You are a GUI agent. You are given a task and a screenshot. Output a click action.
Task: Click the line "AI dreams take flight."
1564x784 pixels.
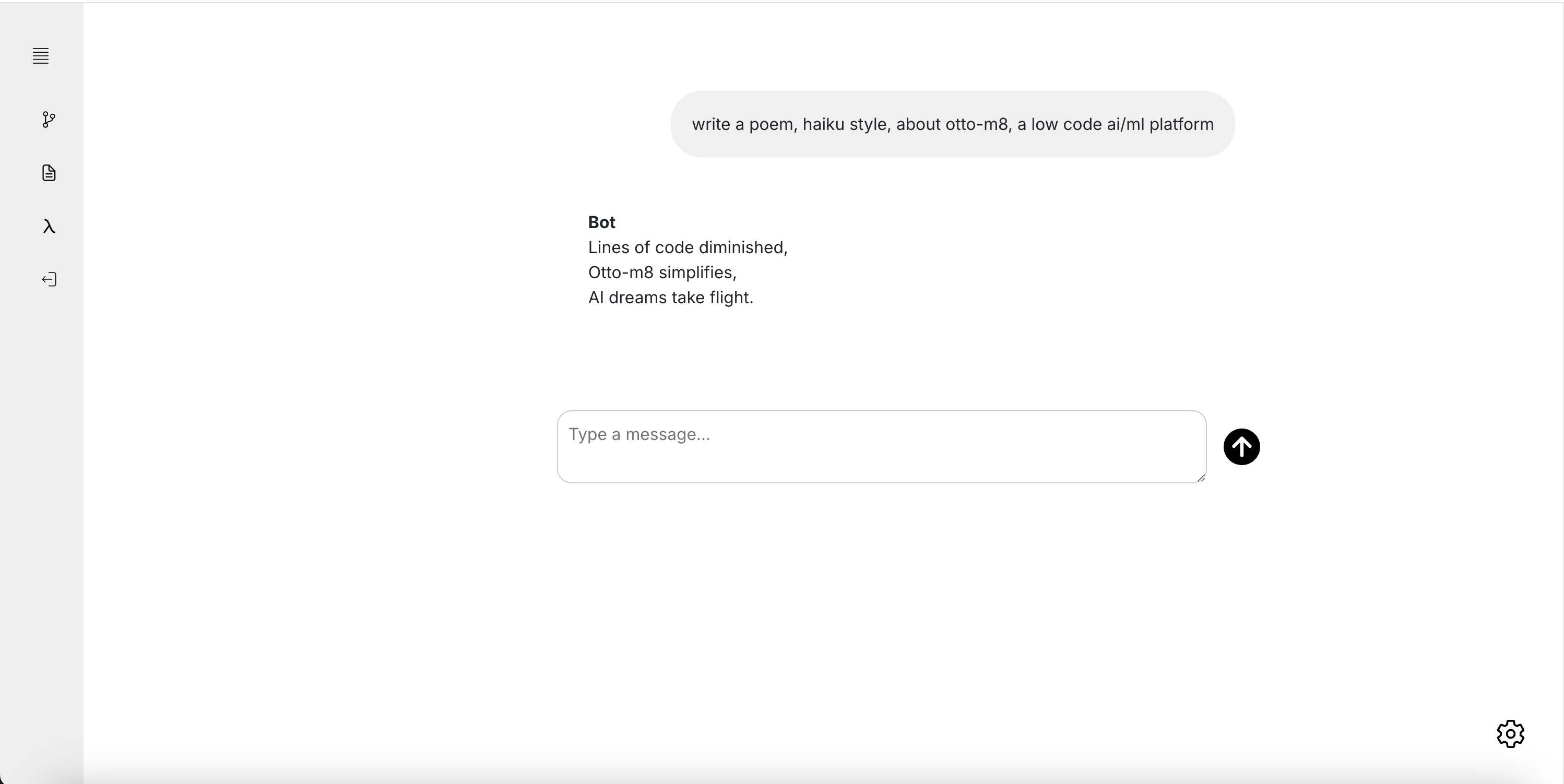pos(670,298)
